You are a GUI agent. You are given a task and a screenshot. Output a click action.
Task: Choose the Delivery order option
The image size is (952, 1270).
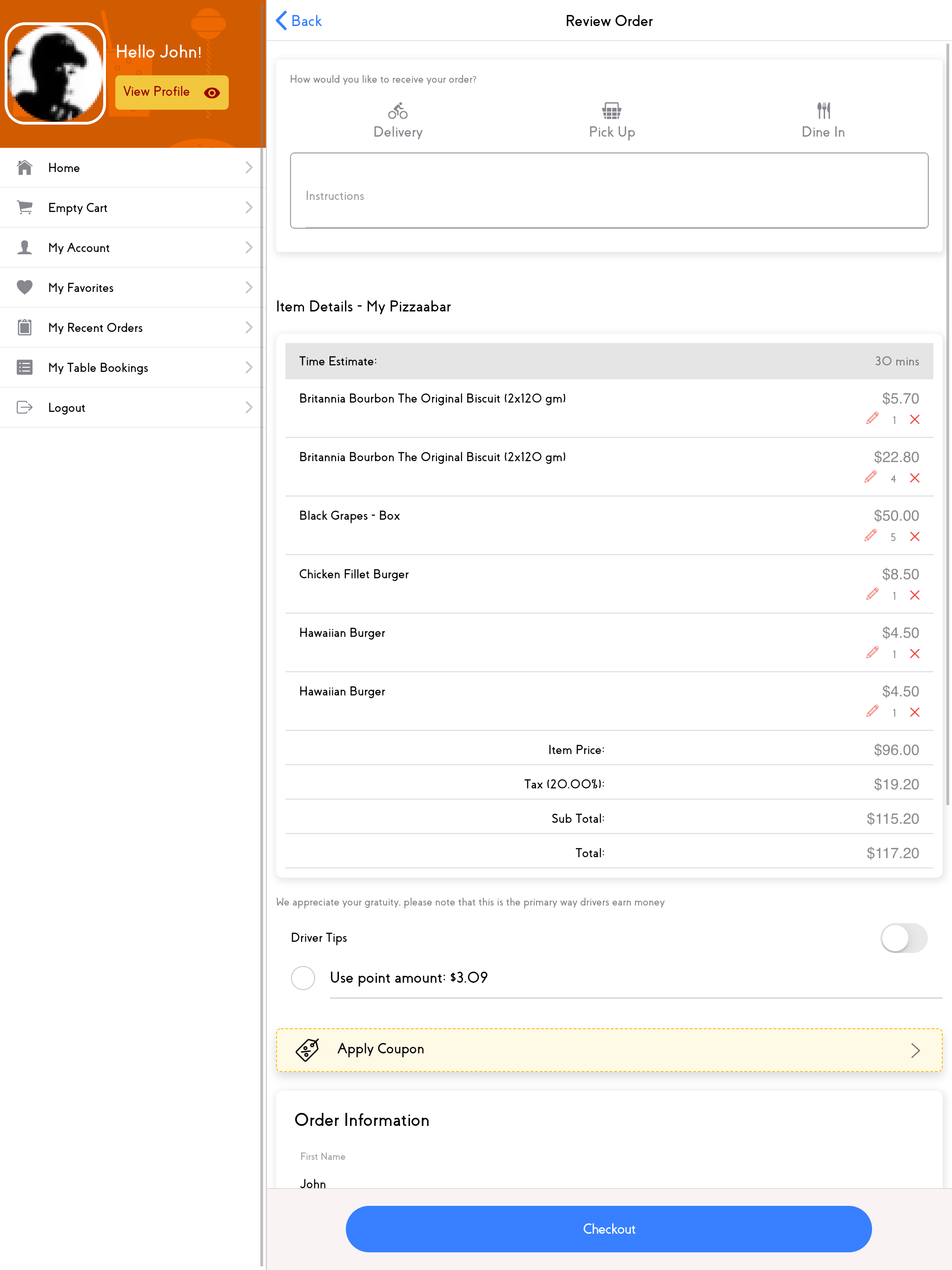point(397,120)
